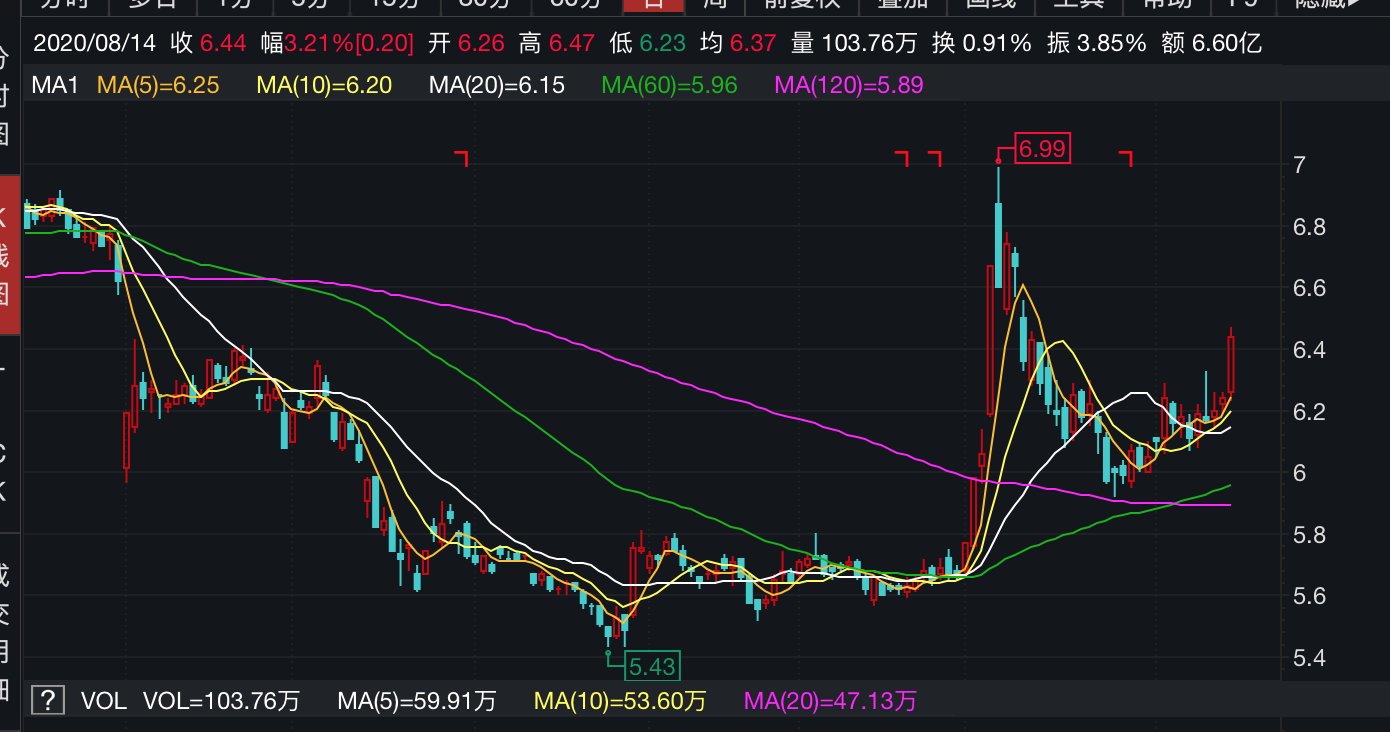The width and height of the screenshot is (1390, 732).
Task: Click the 5.6 price axis label
Action: (1308, 596)
